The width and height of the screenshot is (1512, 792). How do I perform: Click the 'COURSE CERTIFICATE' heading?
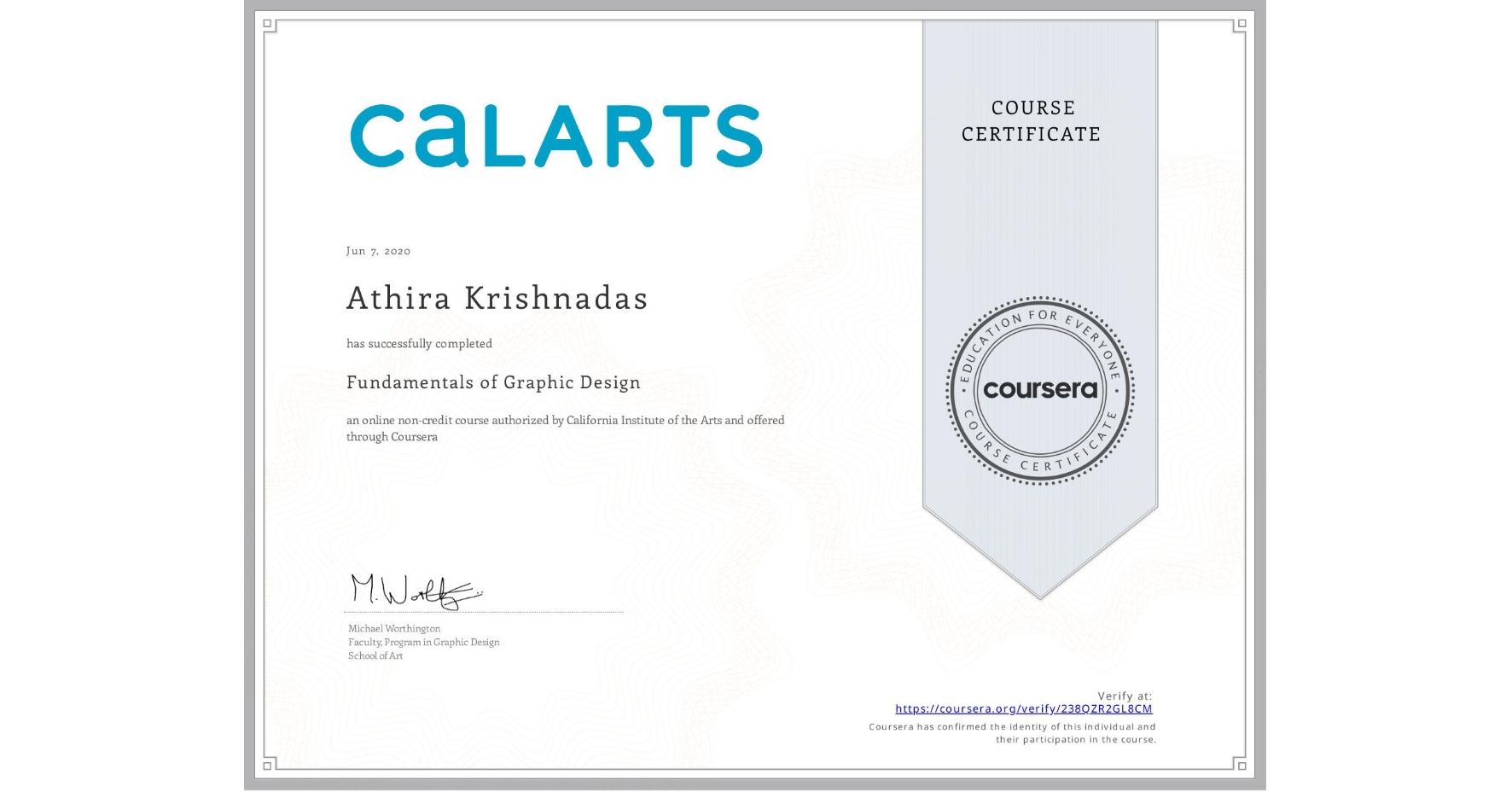[x=1030, y=121]
